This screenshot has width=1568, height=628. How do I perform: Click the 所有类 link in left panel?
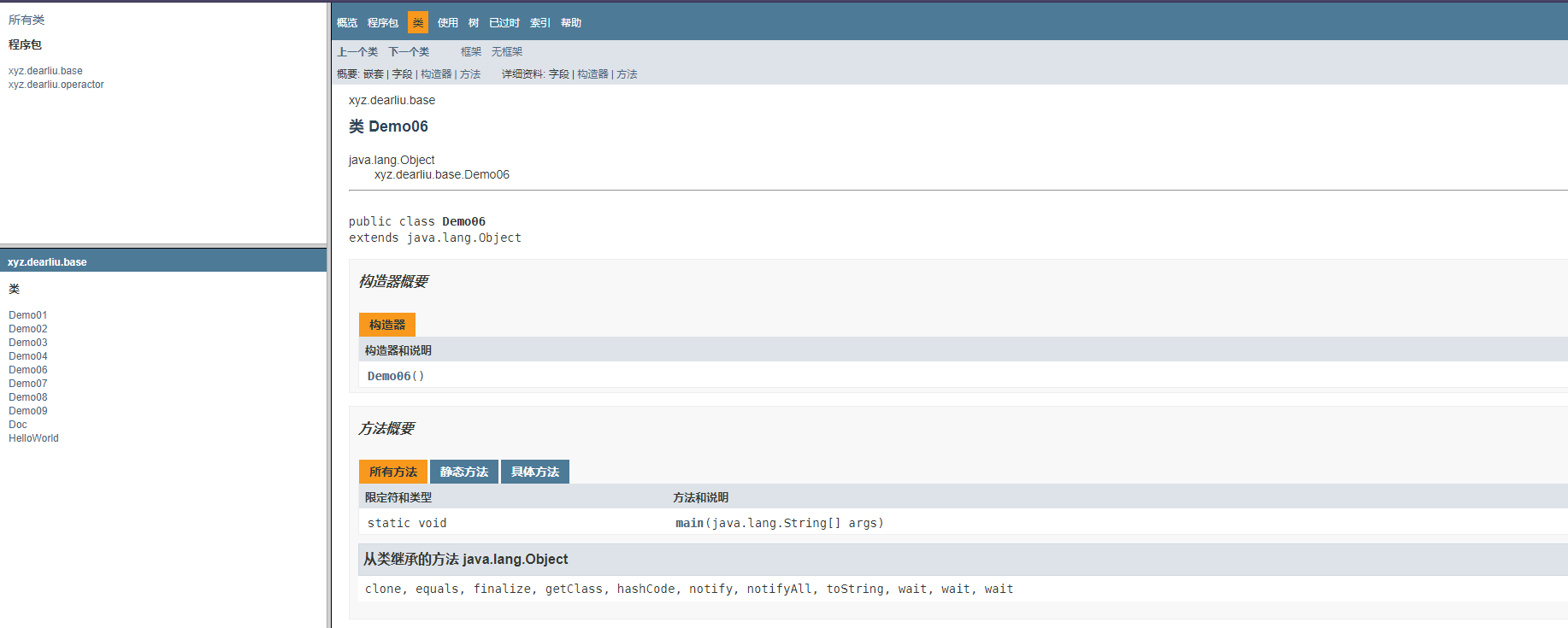click(x=27, y=20)
